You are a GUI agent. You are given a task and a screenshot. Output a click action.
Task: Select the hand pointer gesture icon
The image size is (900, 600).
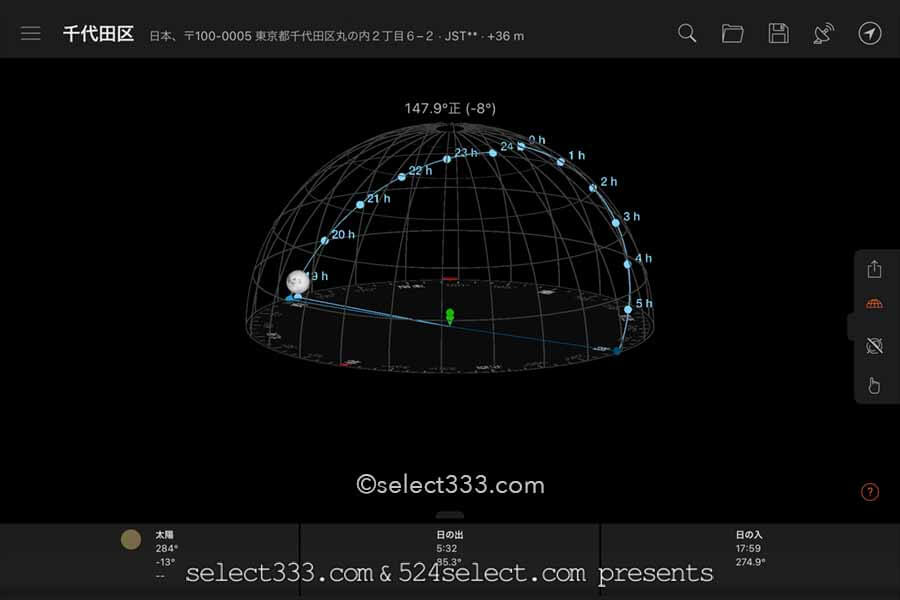pos(874,385)
